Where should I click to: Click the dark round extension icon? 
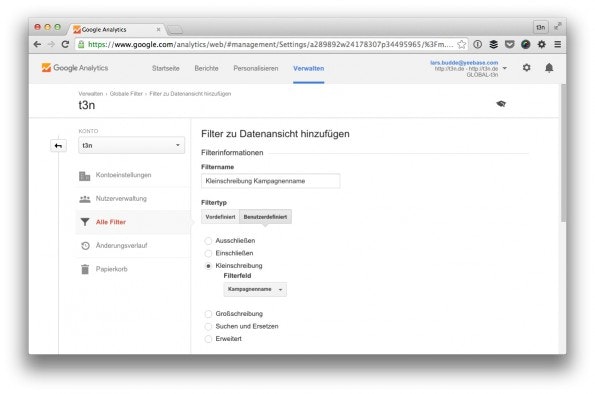point(525,44)
